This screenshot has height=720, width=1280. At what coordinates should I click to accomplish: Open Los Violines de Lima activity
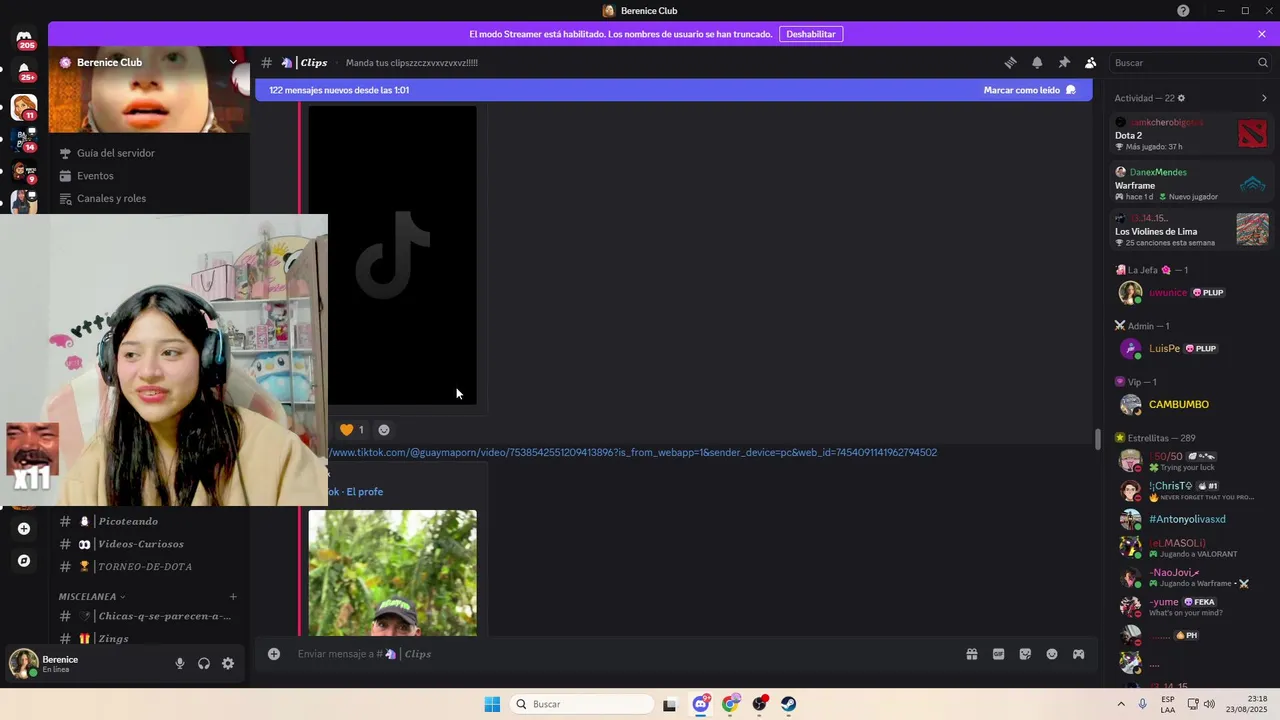tap(1191, 230)
